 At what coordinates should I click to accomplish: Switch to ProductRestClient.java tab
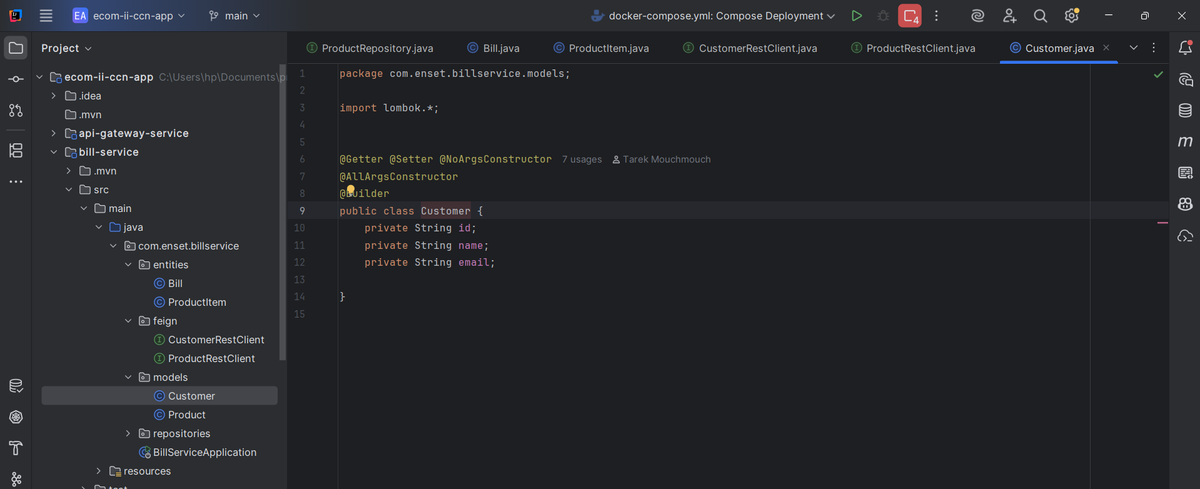point(913,48)
